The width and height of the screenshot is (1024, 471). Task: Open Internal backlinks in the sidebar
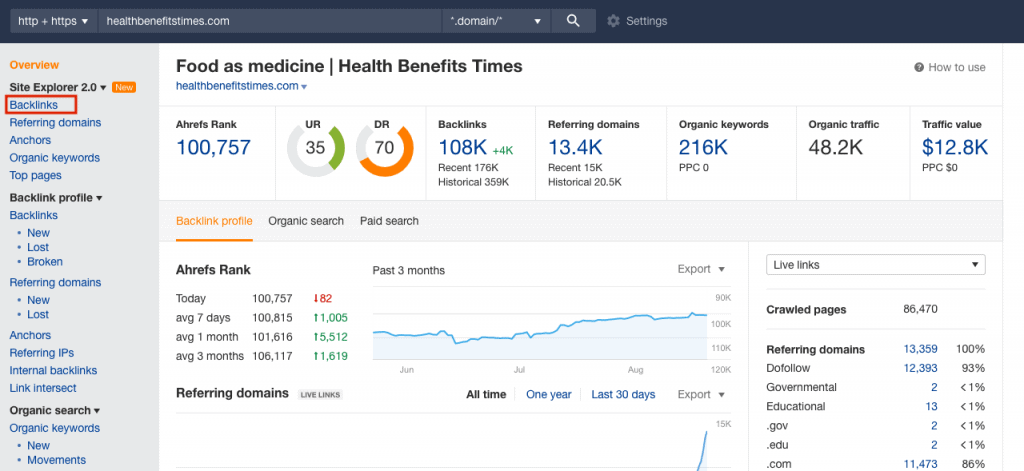(53, 370)
